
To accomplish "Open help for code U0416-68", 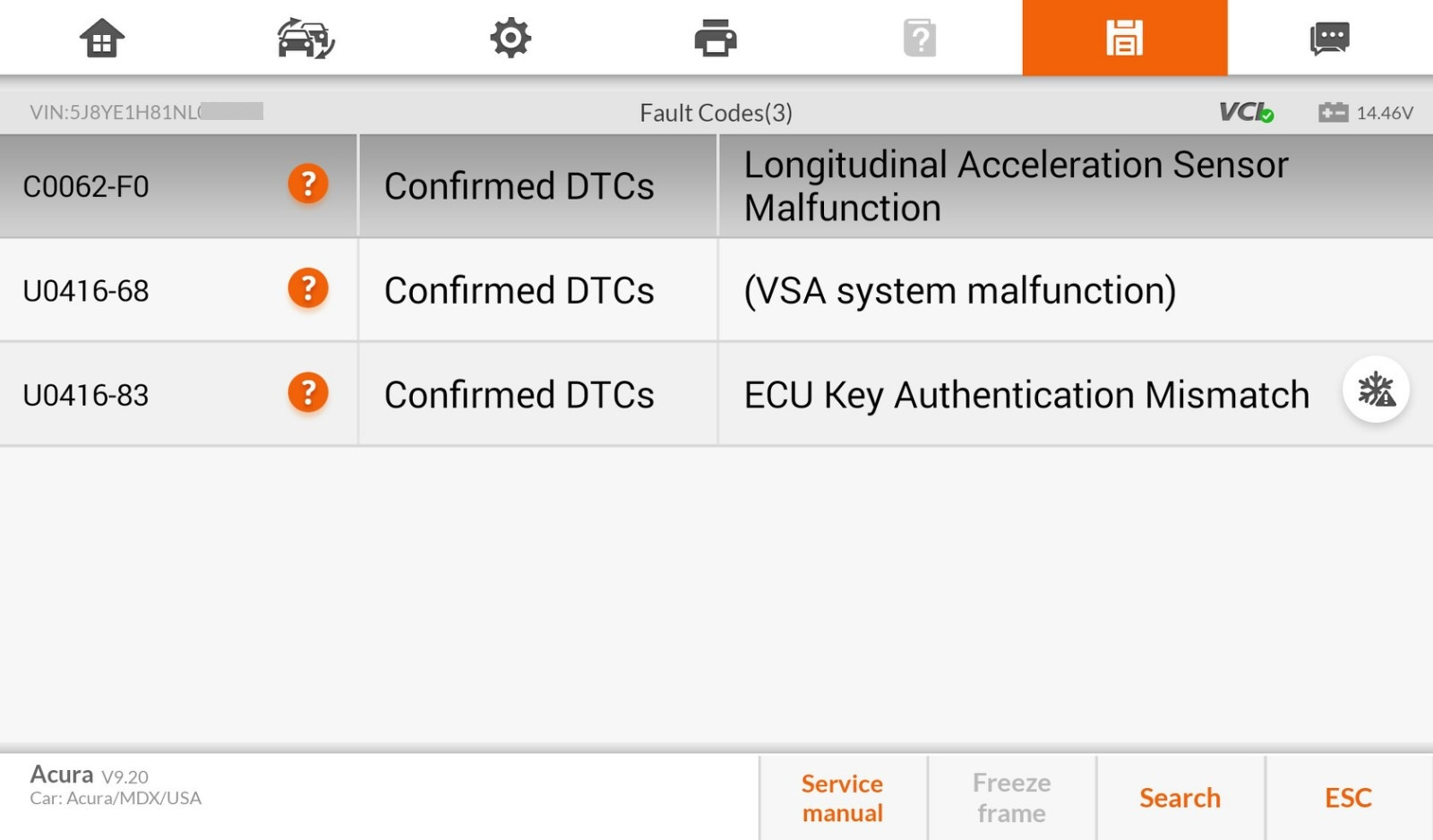I will 307,289.
